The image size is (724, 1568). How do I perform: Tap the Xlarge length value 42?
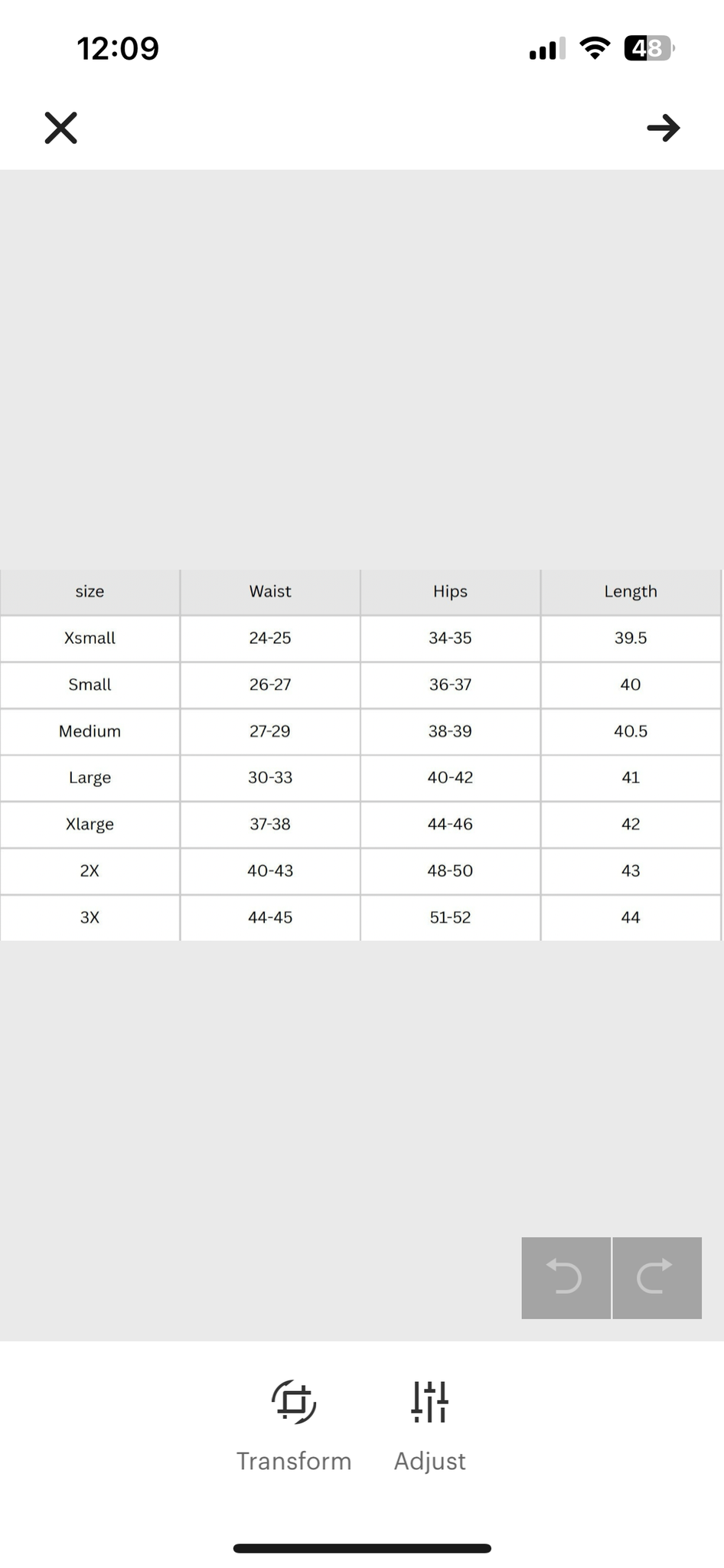[631, 824]
